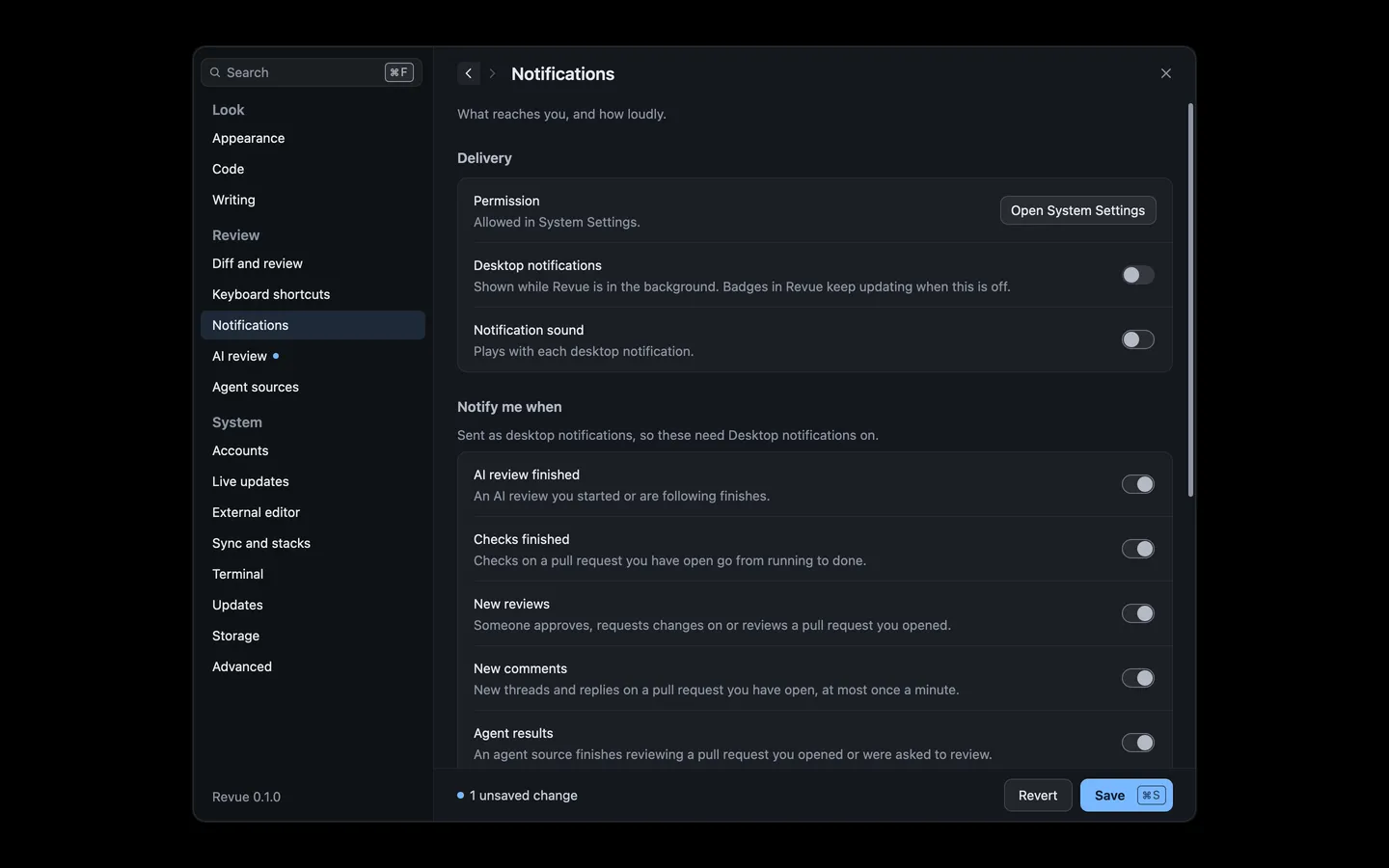Click the '1 unsaved change' status text
1389x868 pixels.
(524, 796)
